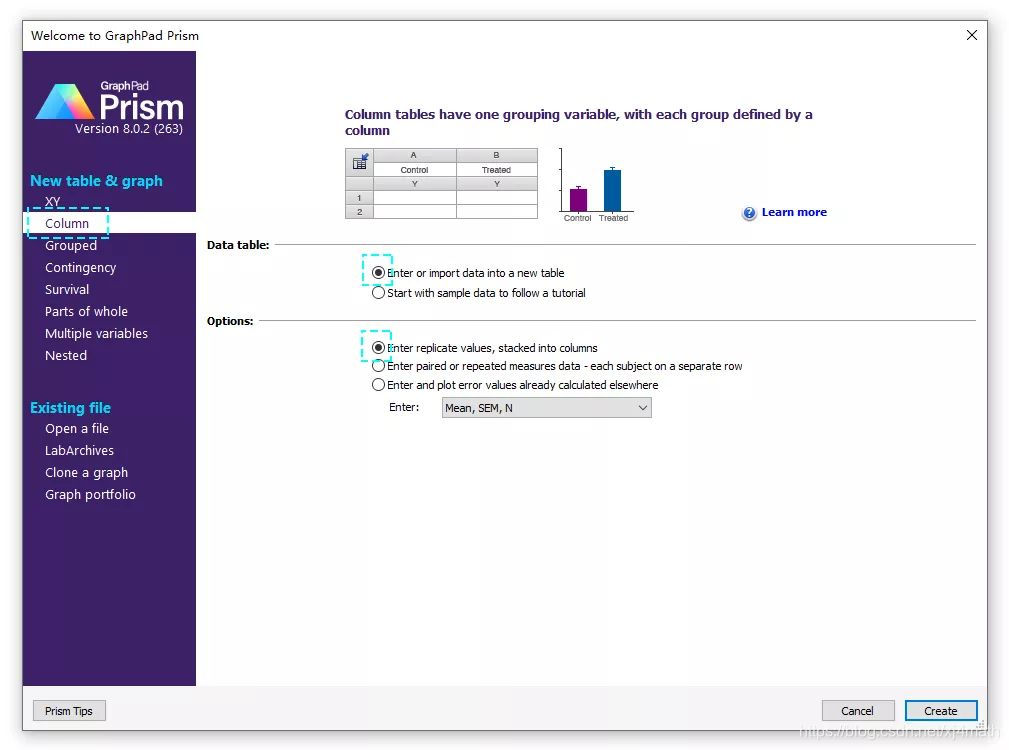Screen dimensions: 1009x750
Task: Click row 1 header in preview table
Action: point(359,198)
